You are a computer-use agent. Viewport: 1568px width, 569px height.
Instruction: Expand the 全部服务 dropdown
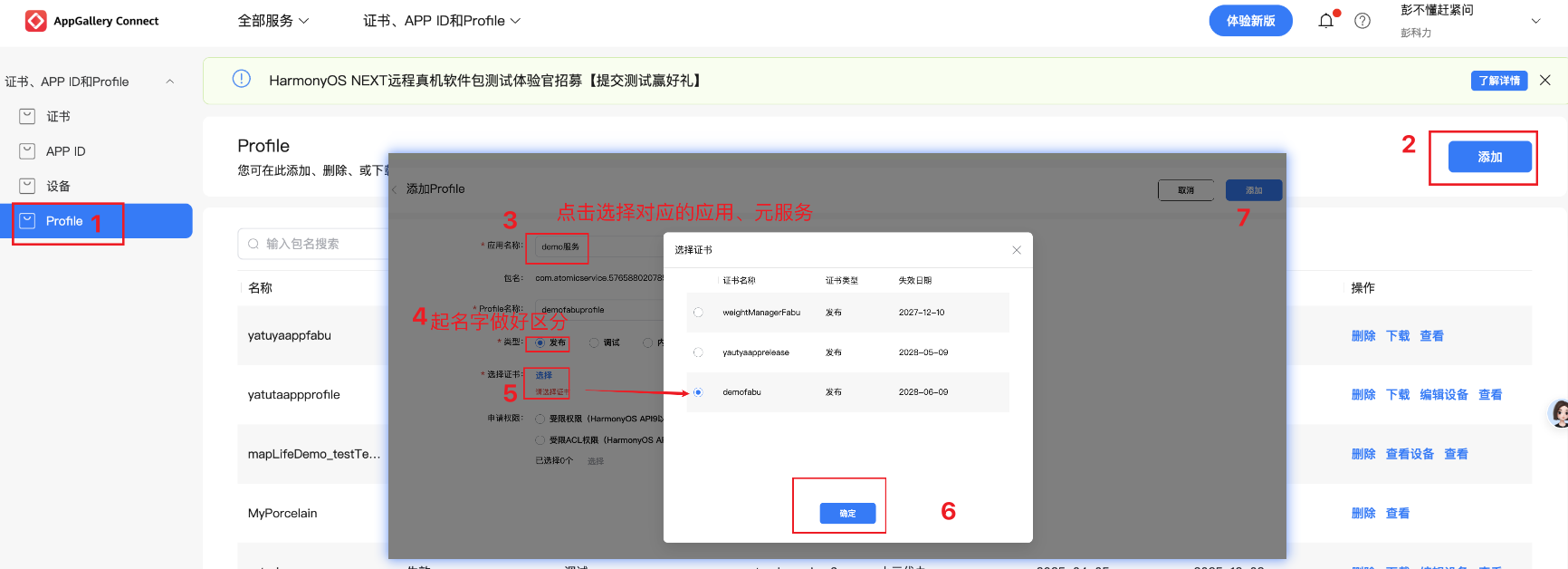[273, 21]
